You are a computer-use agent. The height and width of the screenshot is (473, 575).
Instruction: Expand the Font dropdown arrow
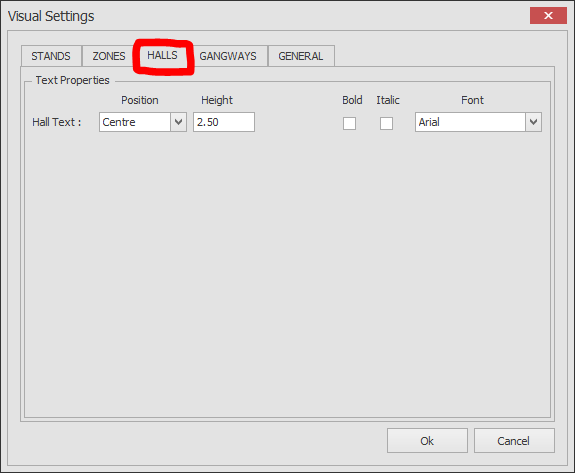point(534,122)
